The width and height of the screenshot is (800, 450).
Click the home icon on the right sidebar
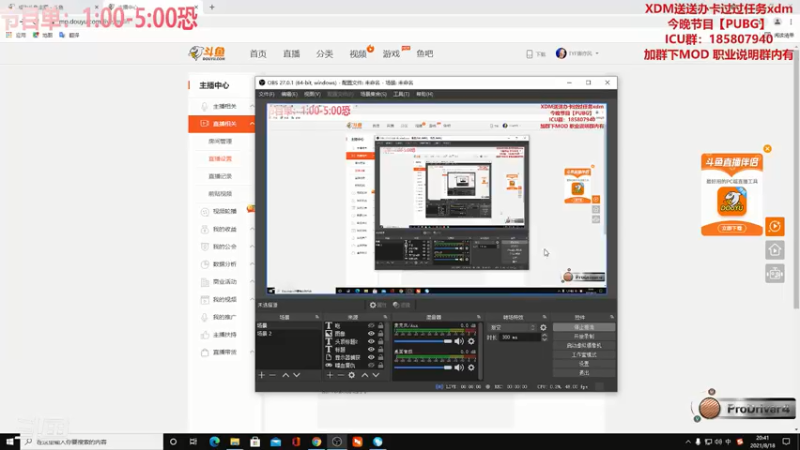(x=774, y=250)
